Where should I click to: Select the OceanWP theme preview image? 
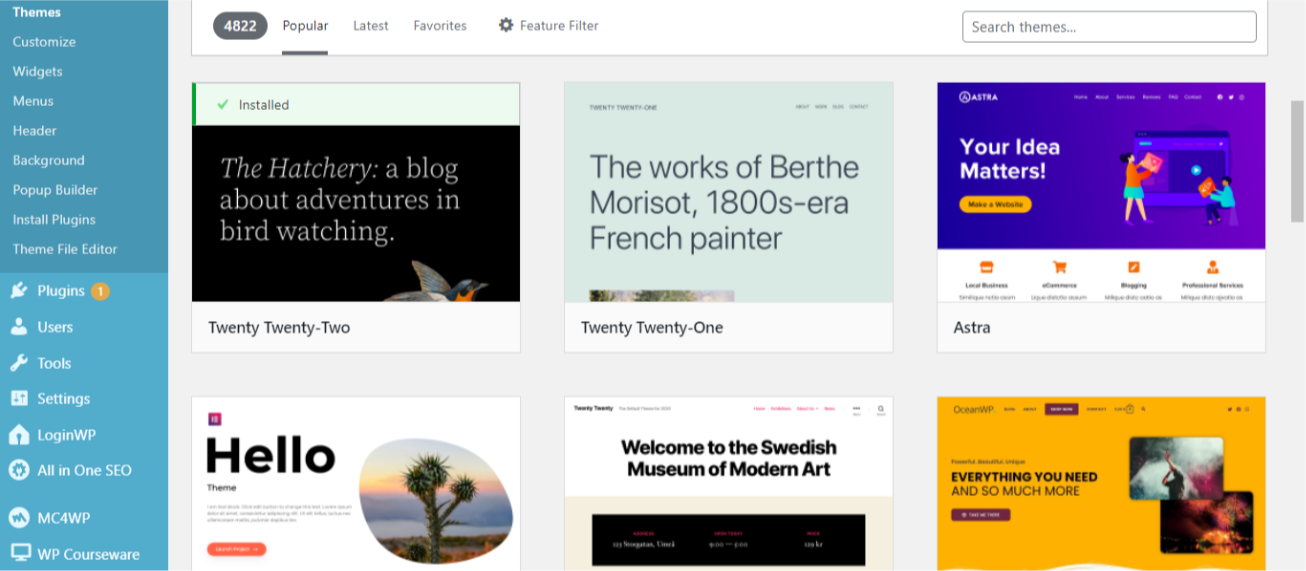pos(1101,484)
